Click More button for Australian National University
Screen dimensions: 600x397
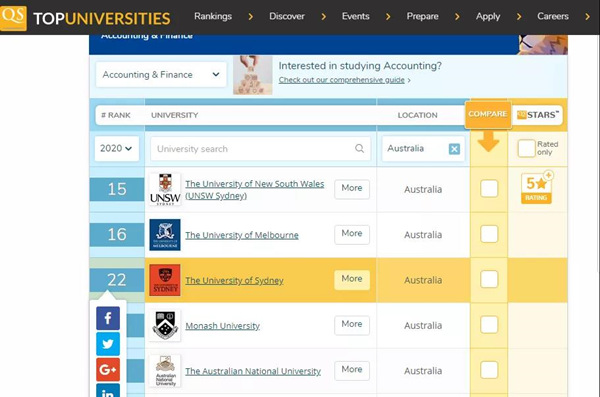pyautogui.click(x=352, y=370)
